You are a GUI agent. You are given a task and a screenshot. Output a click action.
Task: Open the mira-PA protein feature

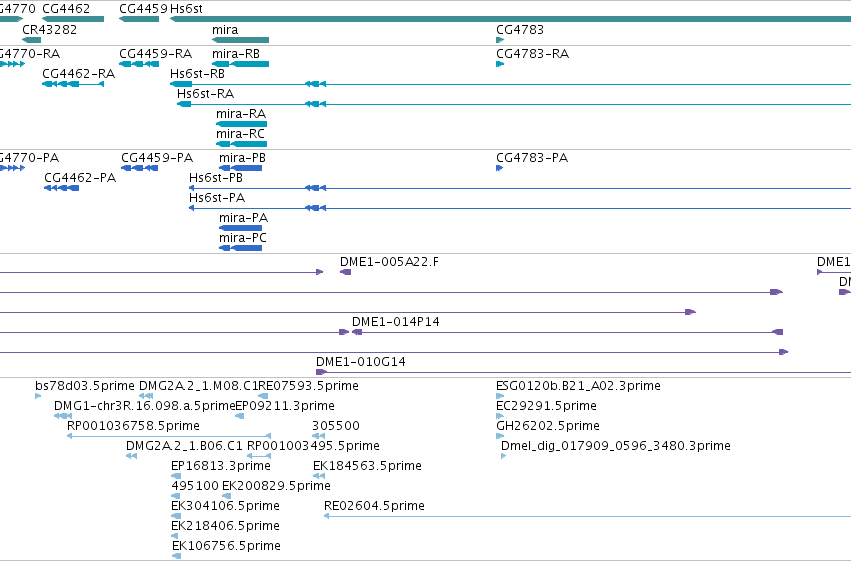pos(240,228)
